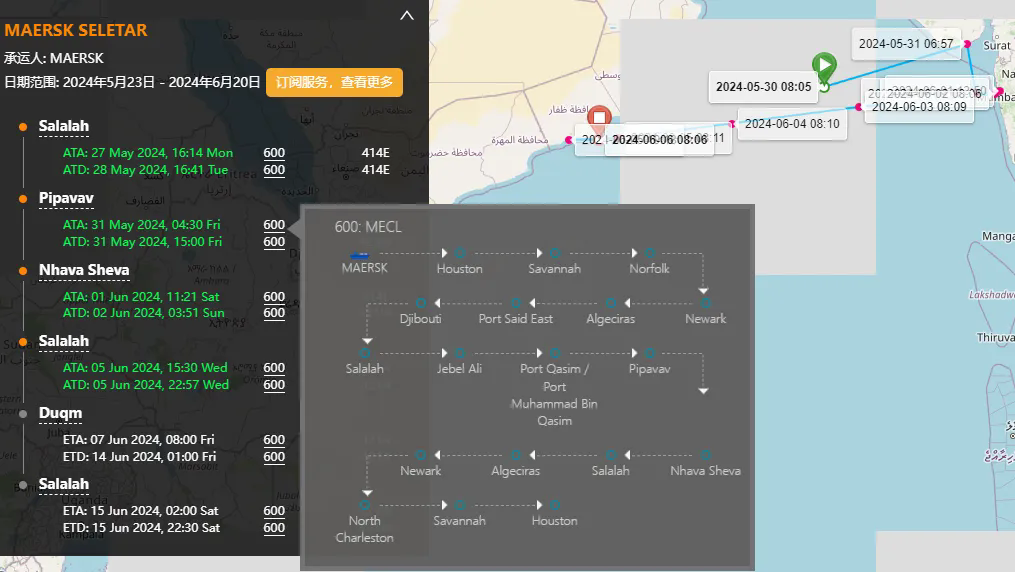Click the Port Qasim route node
Screen dimensions: 1015x572
point(555,353)
